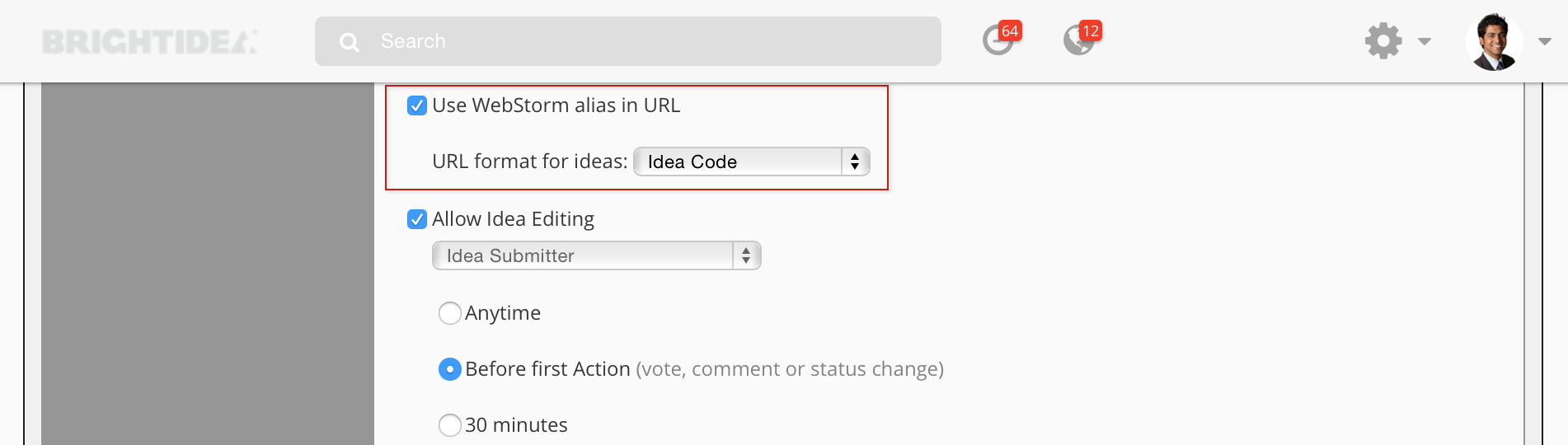Click the red 64 notification badge

(1010, 30)
